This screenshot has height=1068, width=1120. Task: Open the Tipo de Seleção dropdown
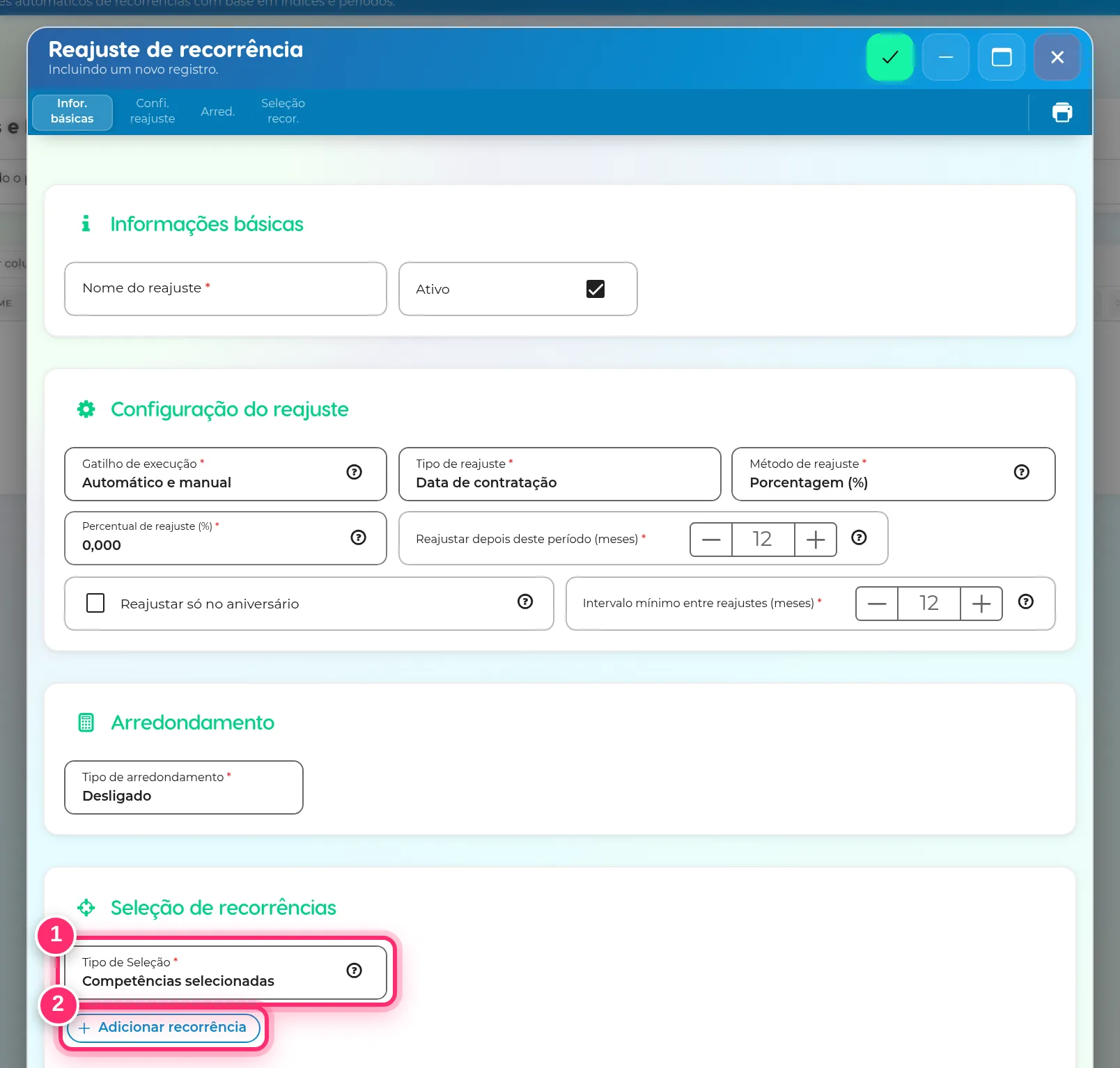point(225,973)
